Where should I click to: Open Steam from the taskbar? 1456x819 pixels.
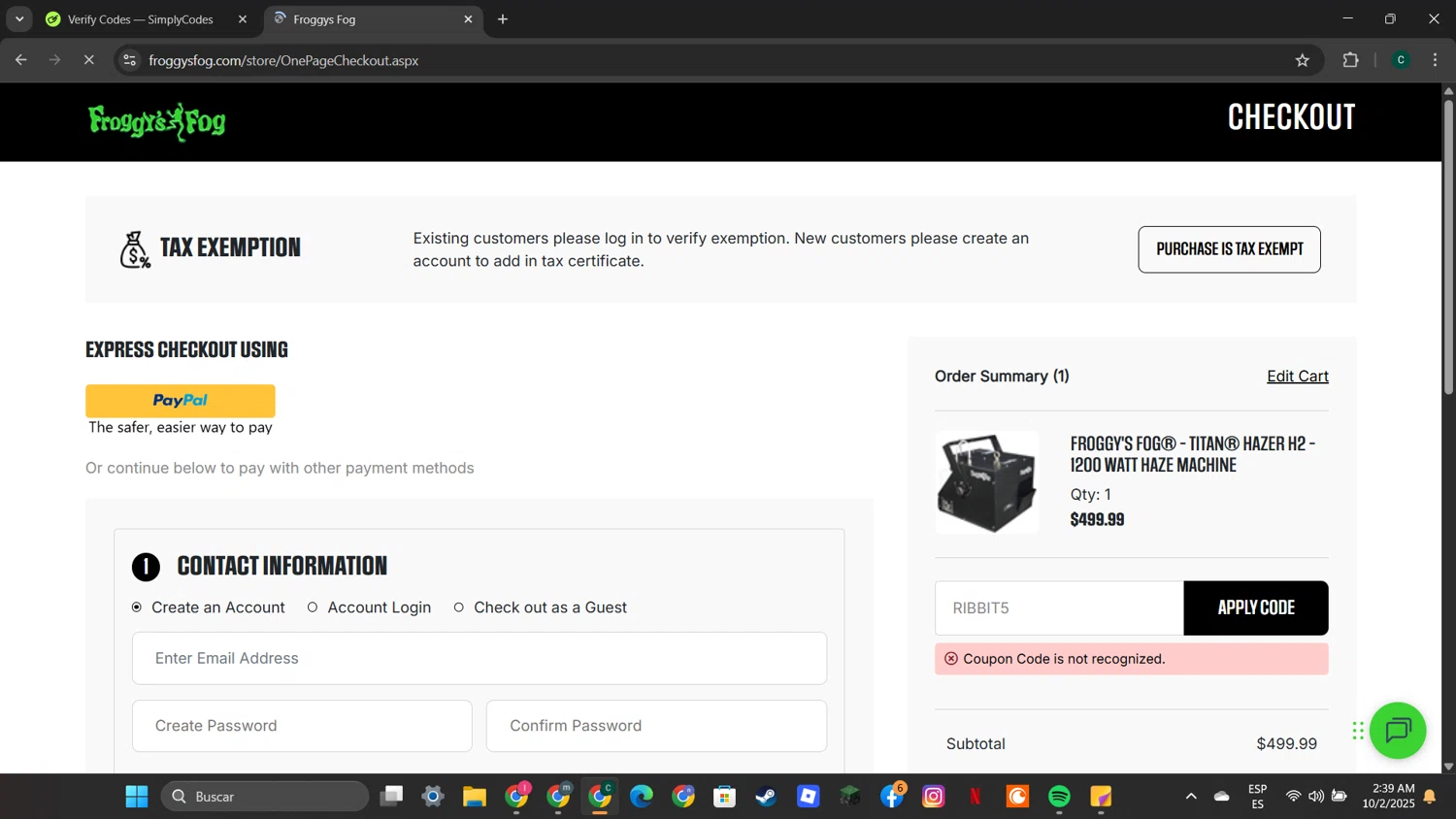tap(767, 797)
